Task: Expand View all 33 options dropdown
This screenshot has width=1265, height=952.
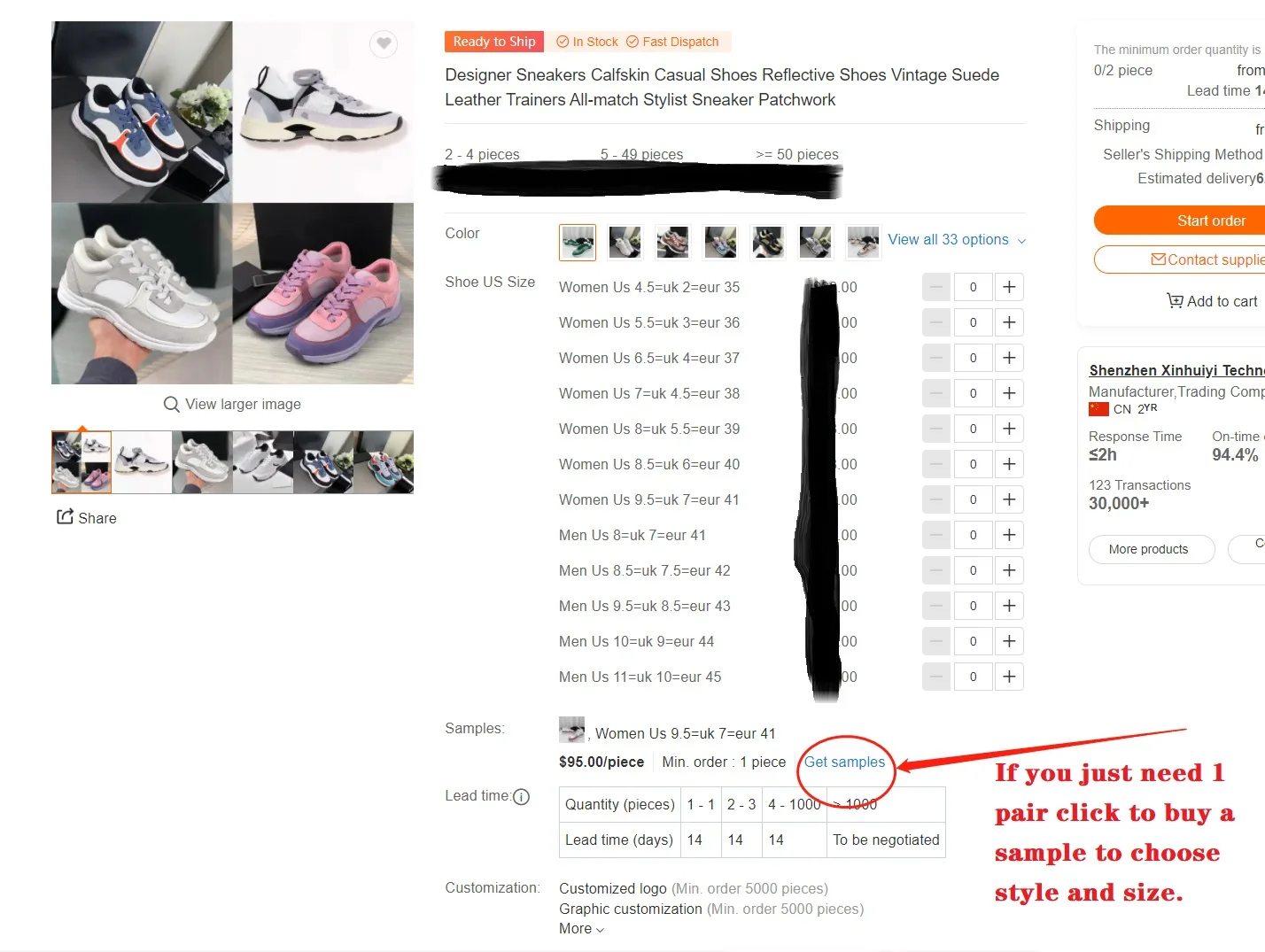Action: 957,240
